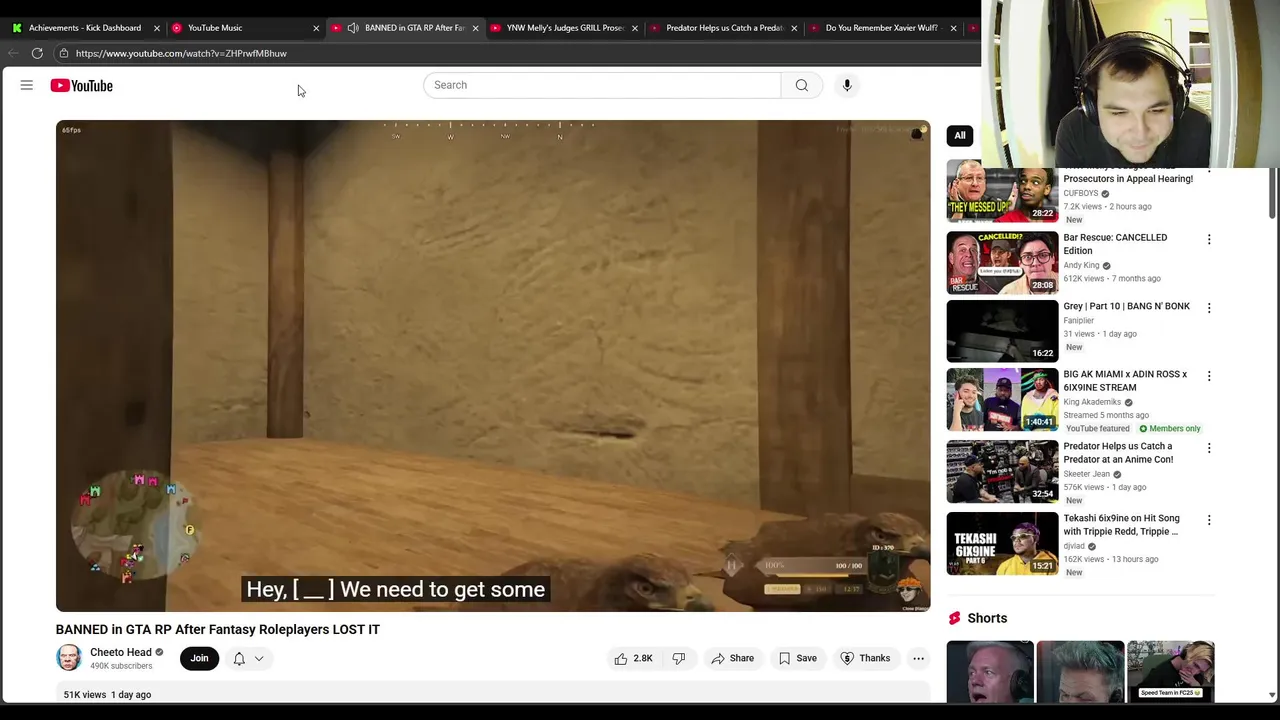Click the 51K views 1 day ago text
The height and width of the screenshot is (720, 1280).
click(x=107, y=694)
